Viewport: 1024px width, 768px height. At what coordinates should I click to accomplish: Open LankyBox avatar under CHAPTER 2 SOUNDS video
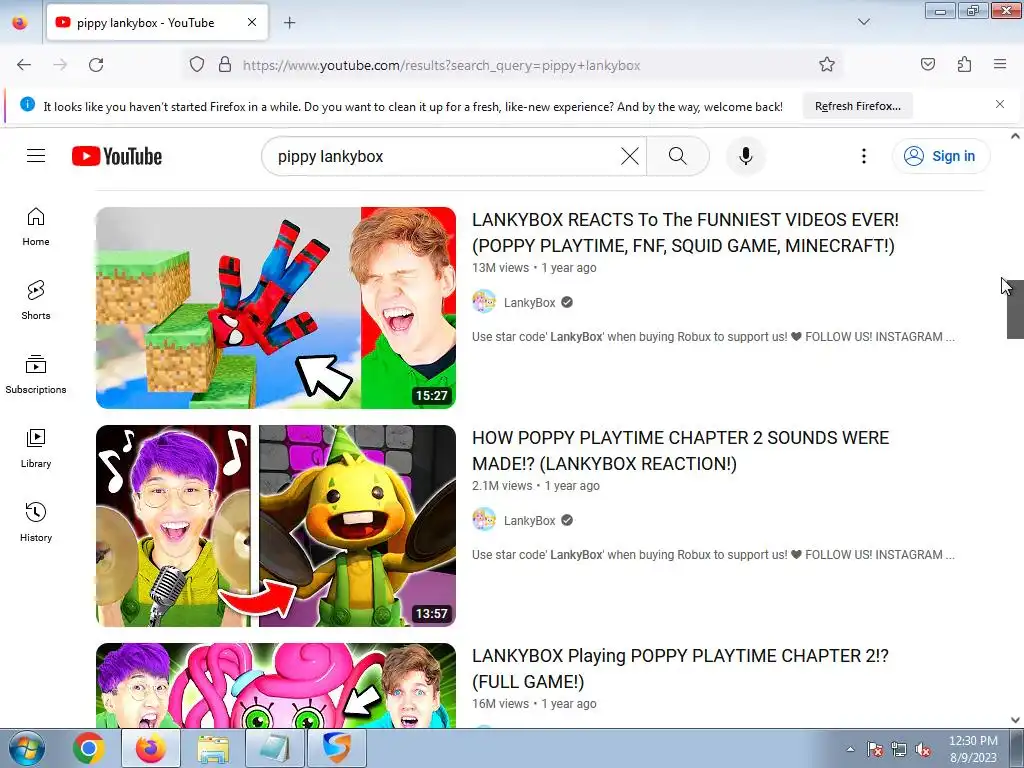[484, 520]
